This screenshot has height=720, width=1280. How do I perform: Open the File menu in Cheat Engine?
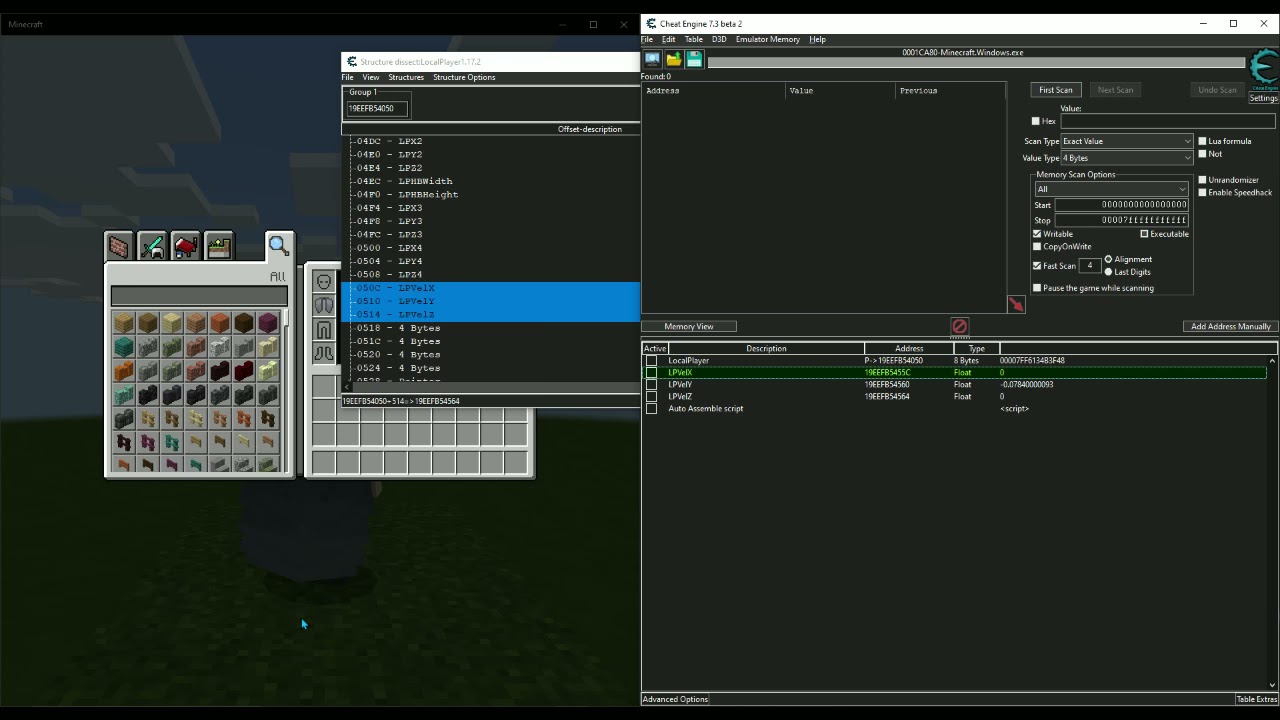click(647, 39)
